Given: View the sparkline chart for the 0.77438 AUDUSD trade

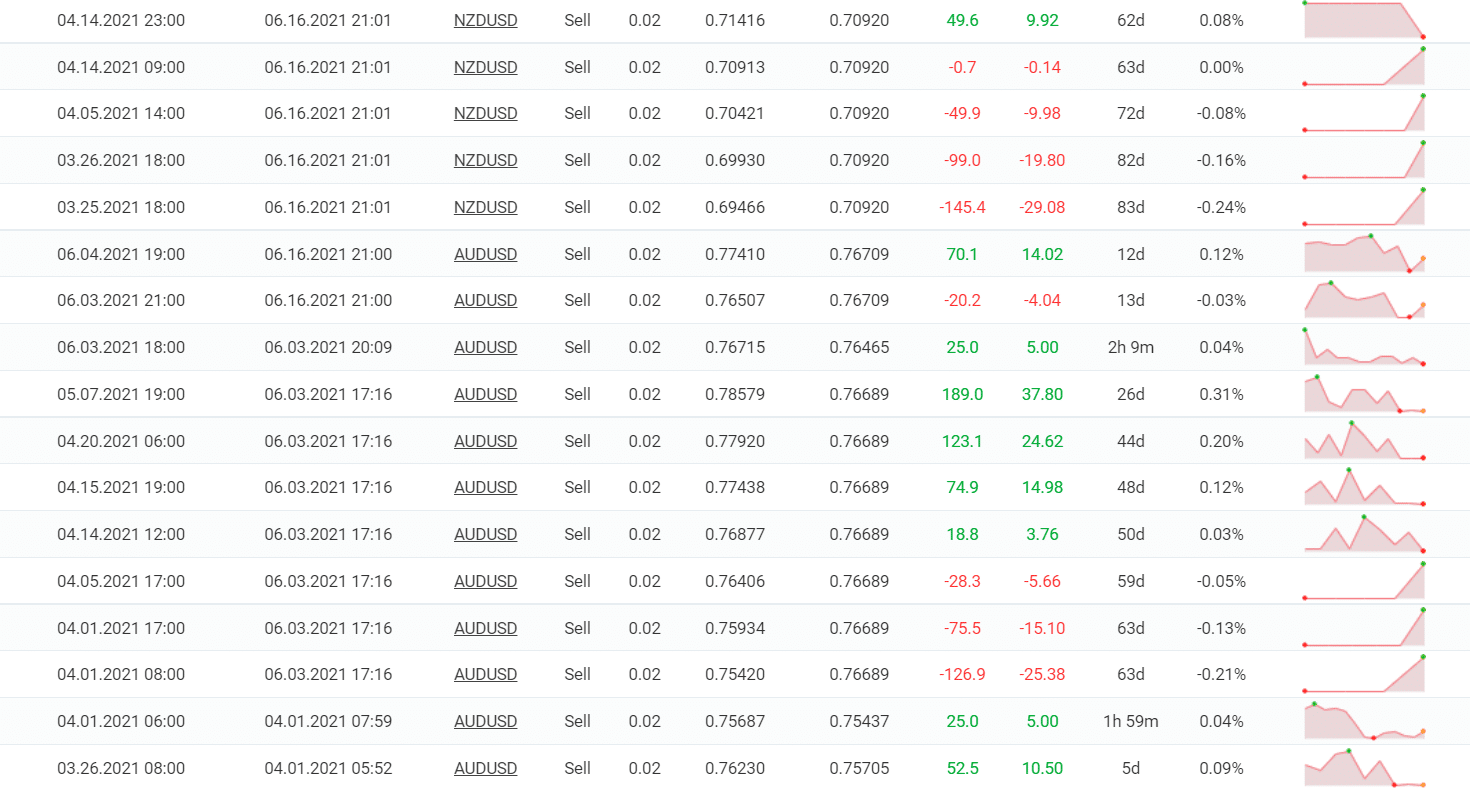Looking at the screenshot, I should pos(1364,487).
